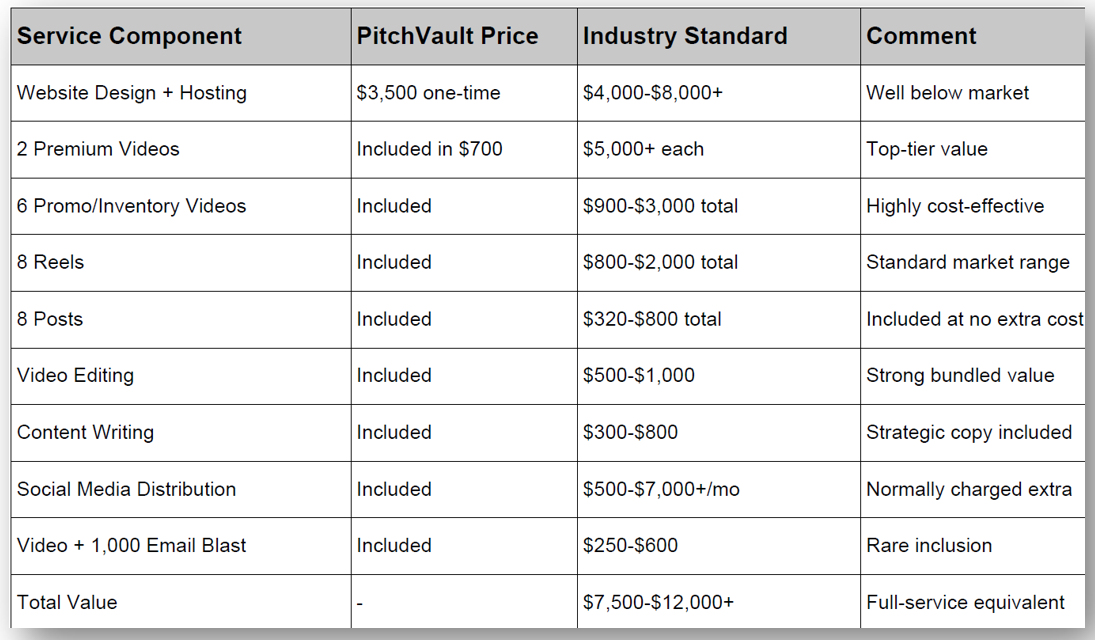This screenshot has width=1095, height=640.
Task: Select the $320-$800 total cell
Action: pos(719,319)
